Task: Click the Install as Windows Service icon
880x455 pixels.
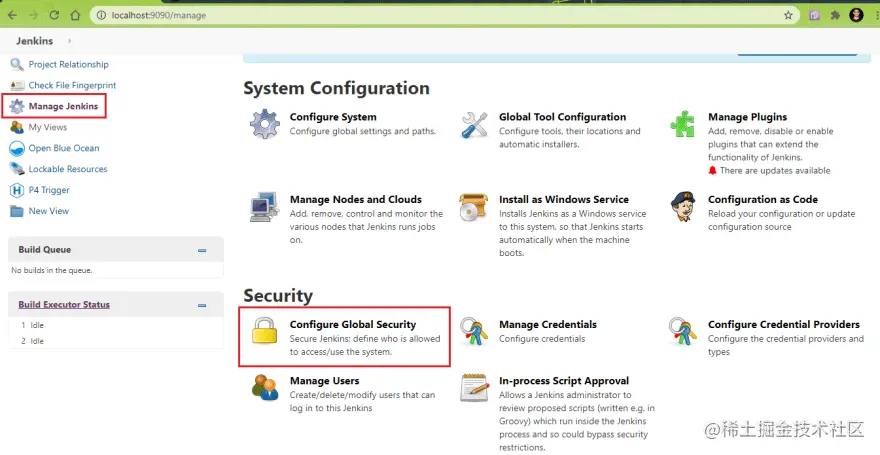Action: 474,207
